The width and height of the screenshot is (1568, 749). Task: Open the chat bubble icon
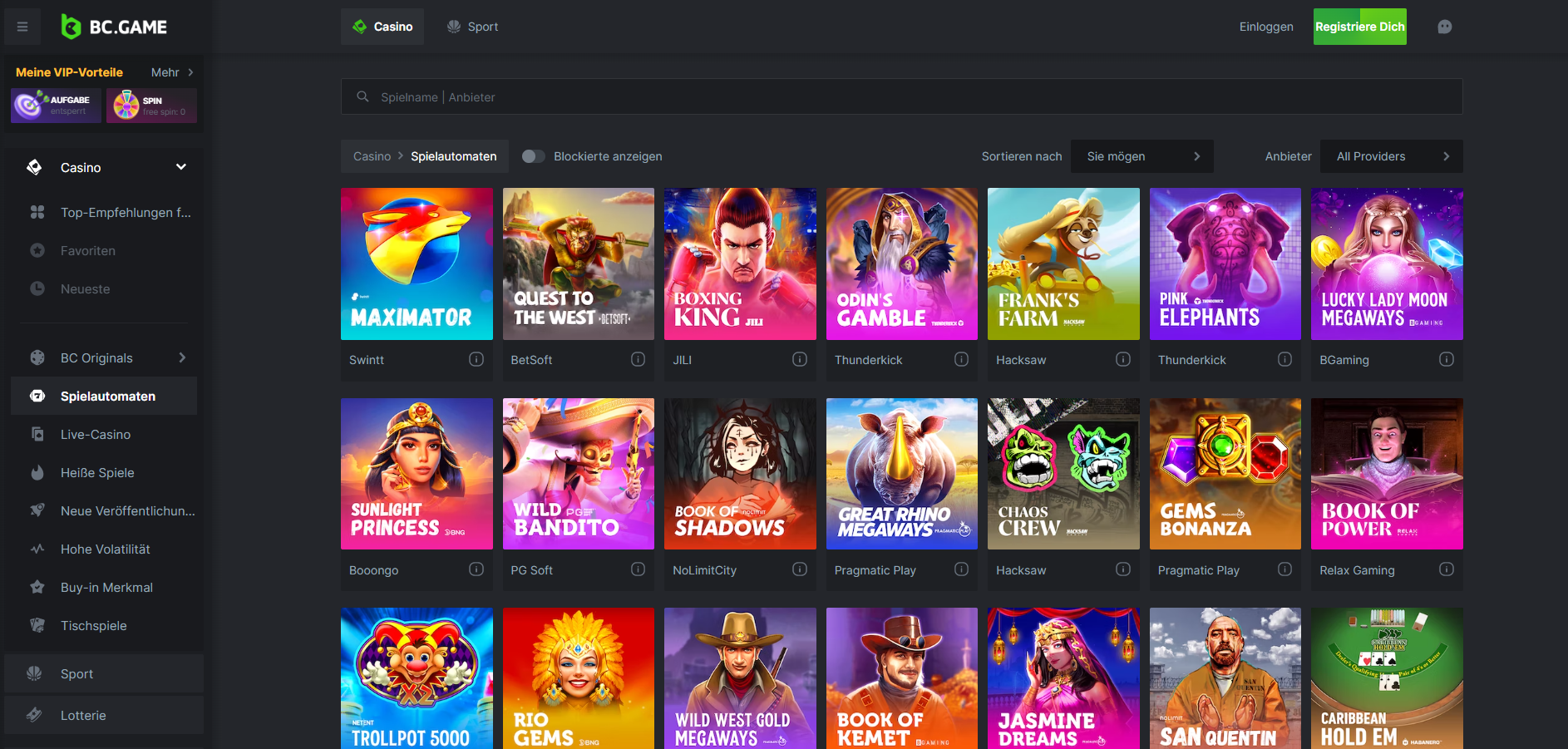pos(1445,27)
